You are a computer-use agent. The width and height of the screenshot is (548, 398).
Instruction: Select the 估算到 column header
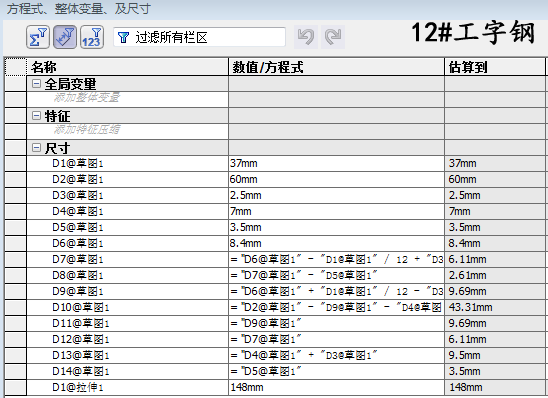point(495,66)
